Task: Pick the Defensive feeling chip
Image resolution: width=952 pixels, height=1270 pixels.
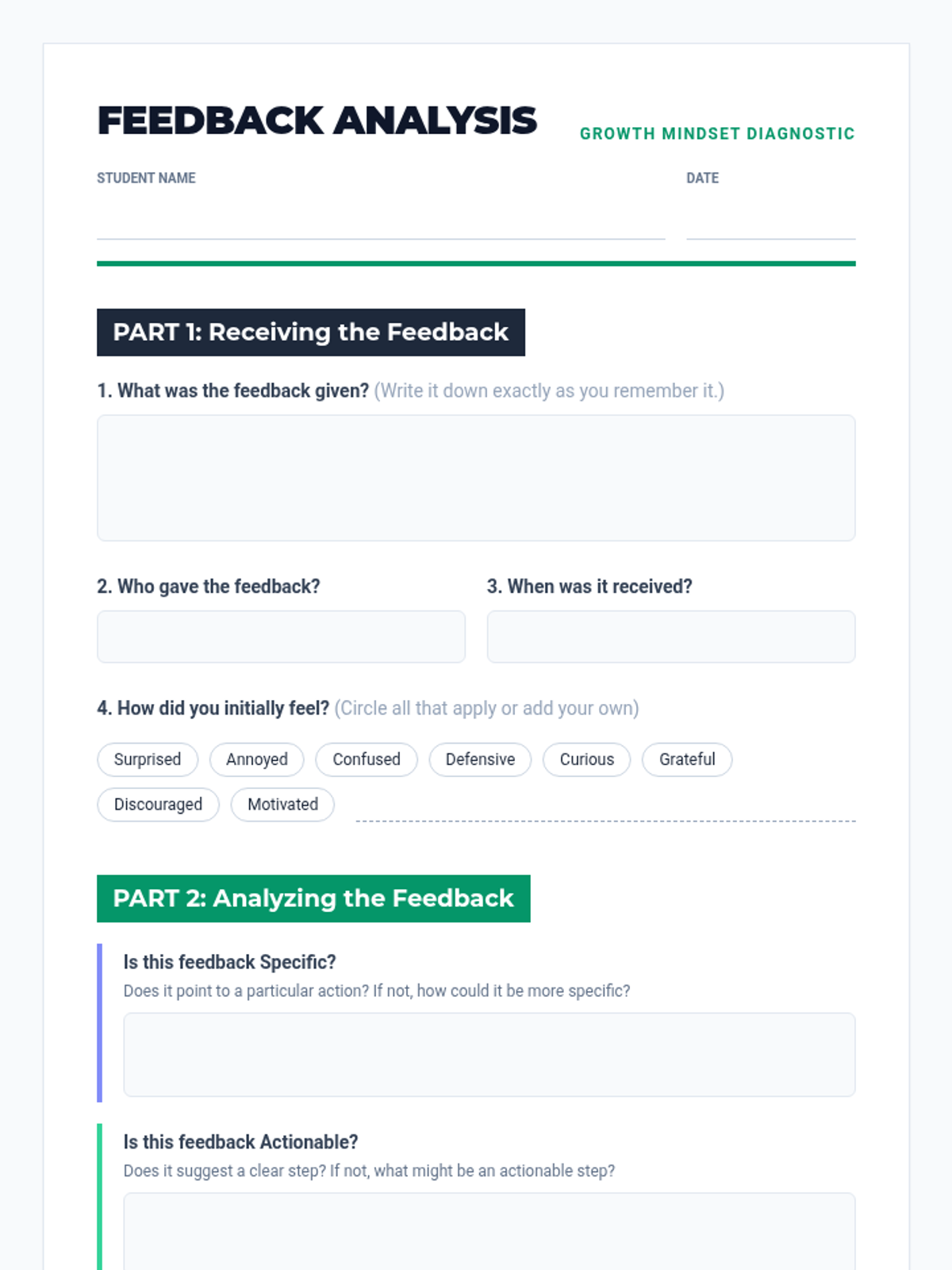Action: click(x=480, y=760)
